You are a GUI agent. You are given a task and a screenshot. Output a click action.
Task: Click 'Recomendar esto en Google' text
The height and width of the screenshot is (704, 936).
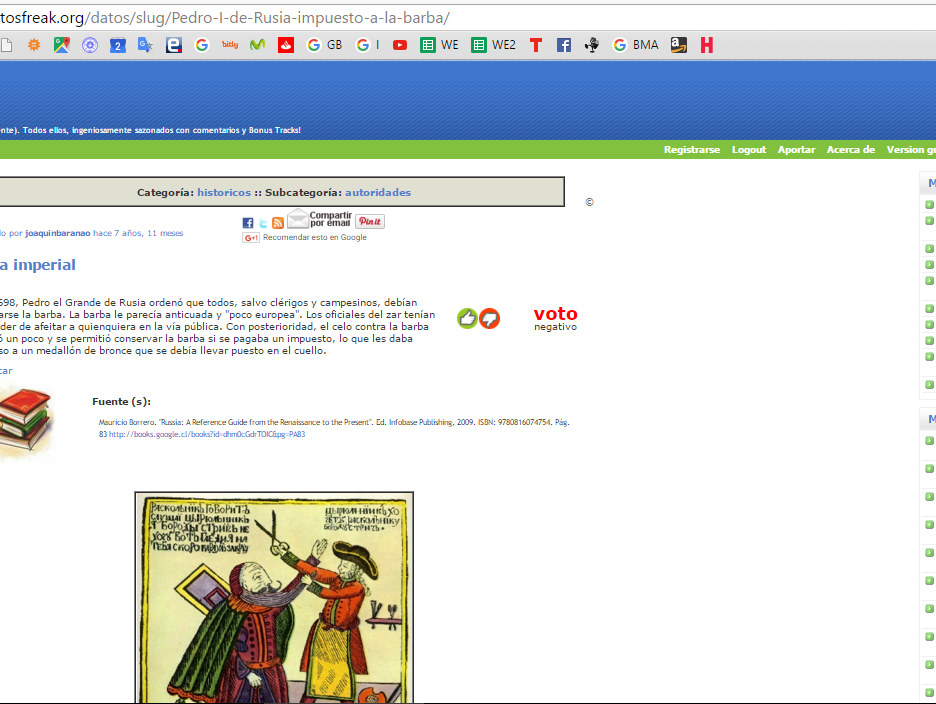pos(315,237)
